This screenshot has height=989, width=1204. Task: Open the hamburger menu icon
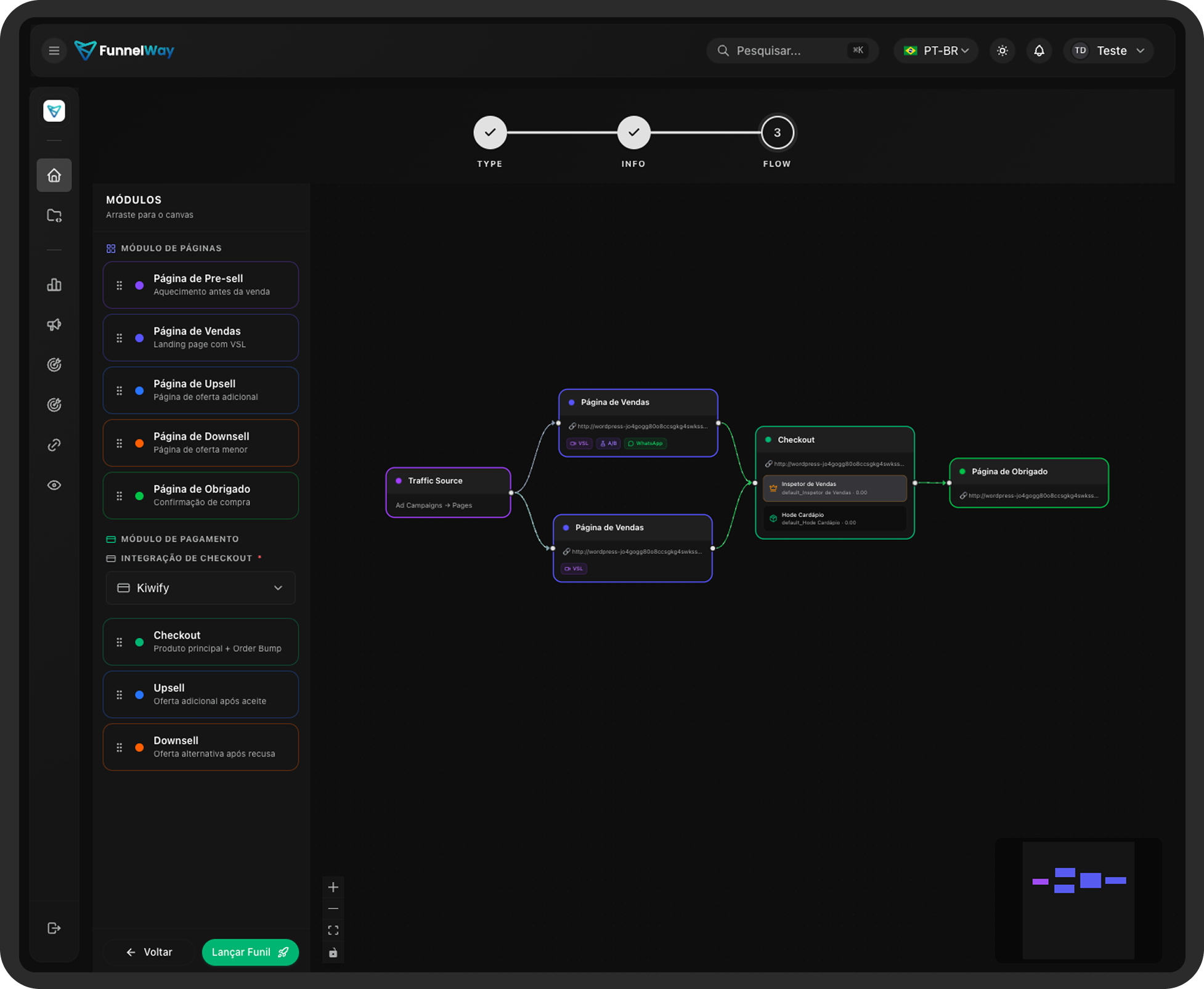click(x=54, y=51)
